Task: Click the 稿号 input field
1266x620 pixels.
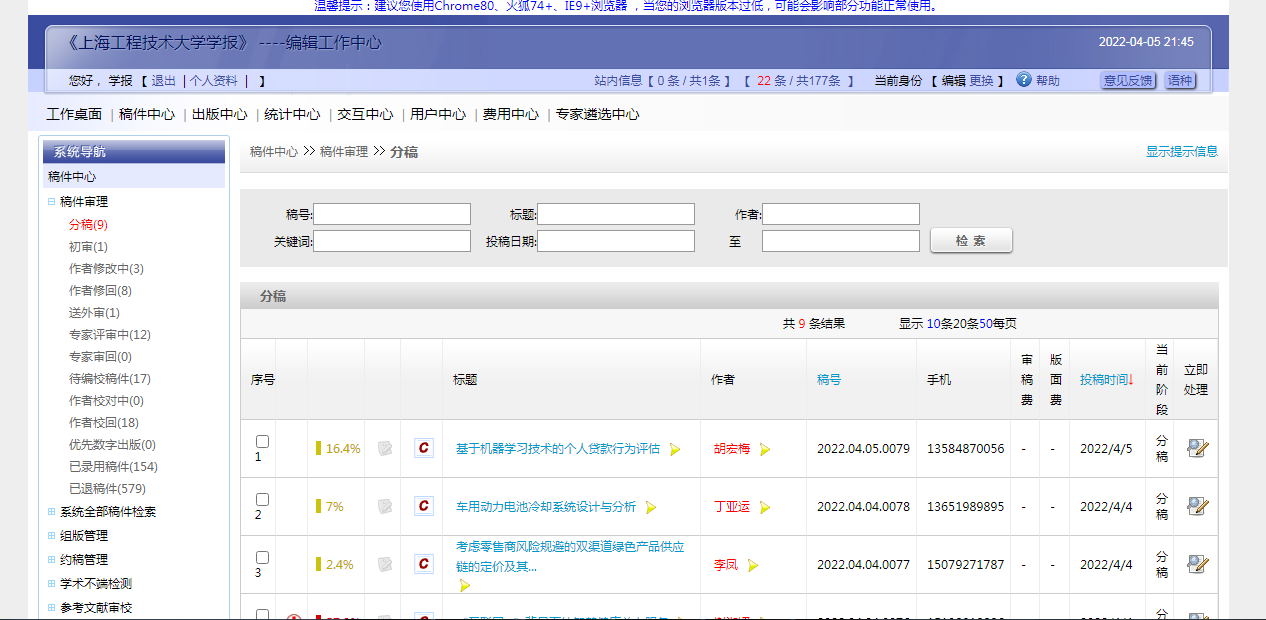Action: 392,214
